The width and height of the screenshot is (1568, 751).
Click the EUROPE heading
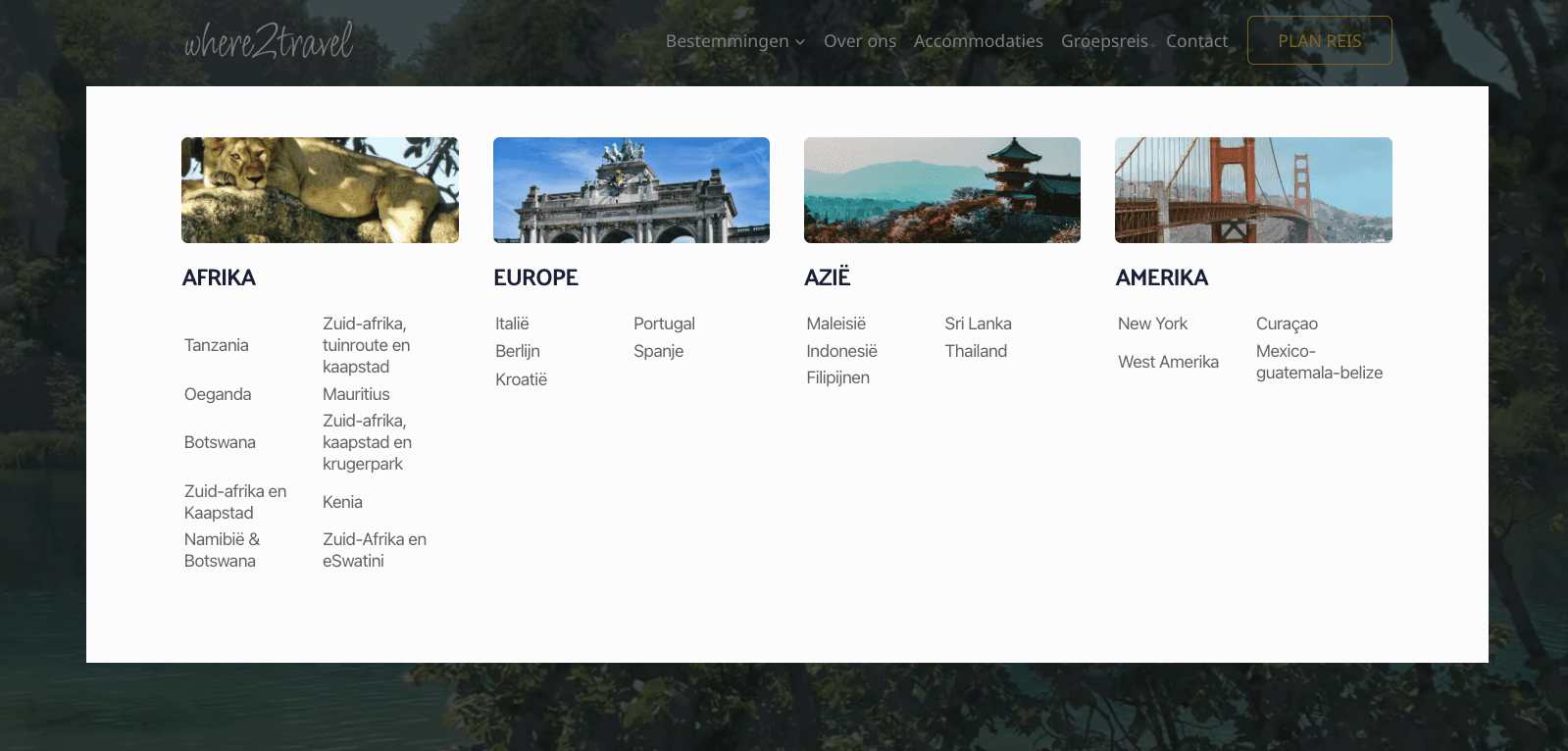[x=535, y=277]
